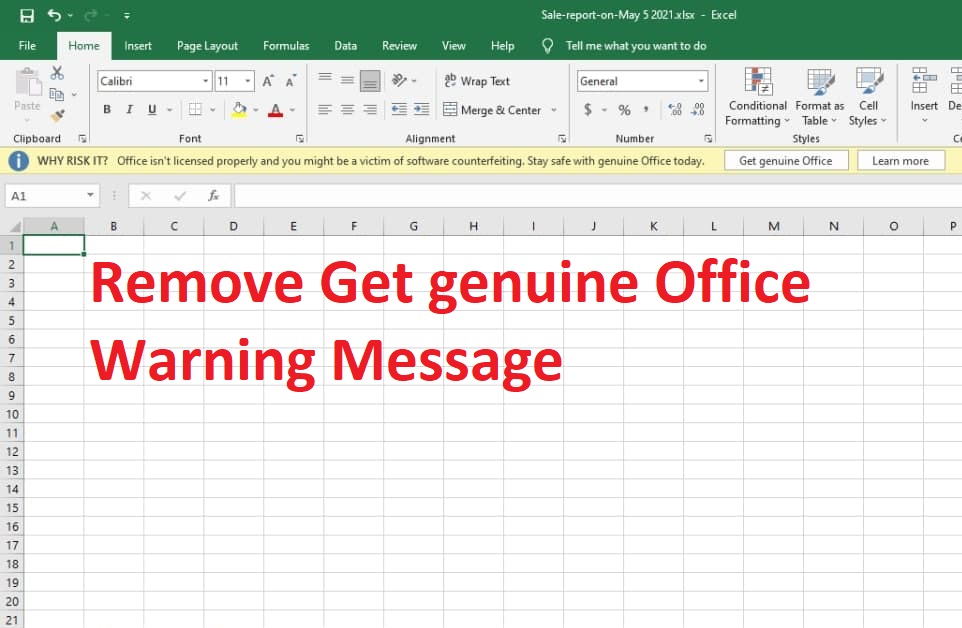The image size is (962, 628).
Task: Switch to the Insert tab
Action: point(137,45)
